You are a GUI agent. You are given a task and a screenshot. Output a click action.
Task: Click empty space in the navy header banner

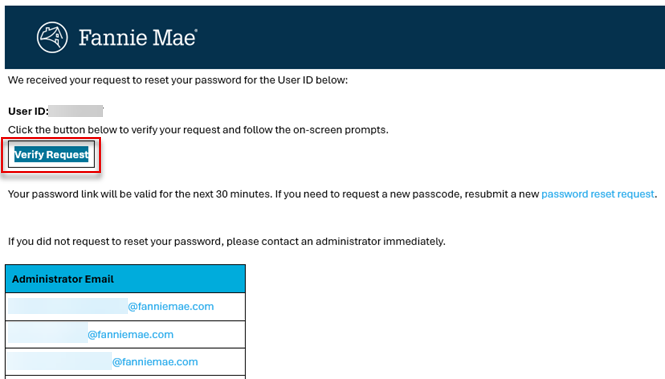424,37
